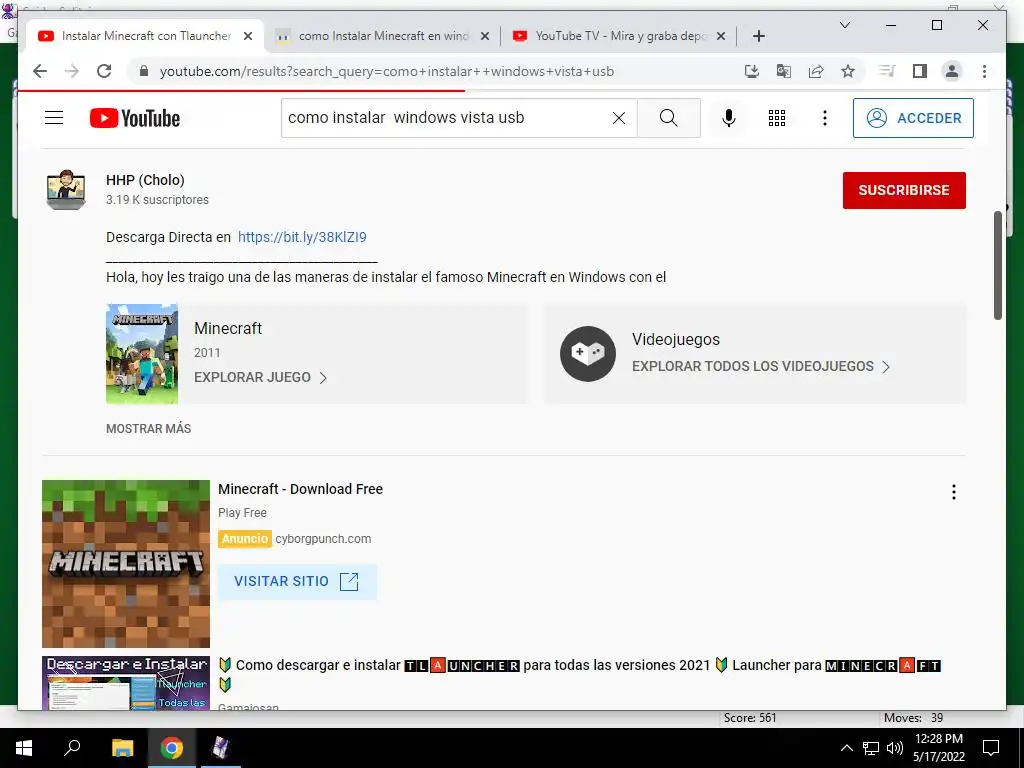The image size is (1024, 768).
Task: Open volume control tray icon
Action: pos(895,748)
